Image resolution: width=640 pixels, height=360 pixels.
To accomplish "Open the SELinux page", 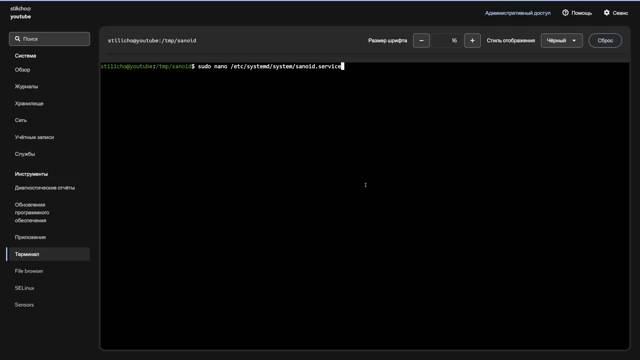I will coord(24,288).
